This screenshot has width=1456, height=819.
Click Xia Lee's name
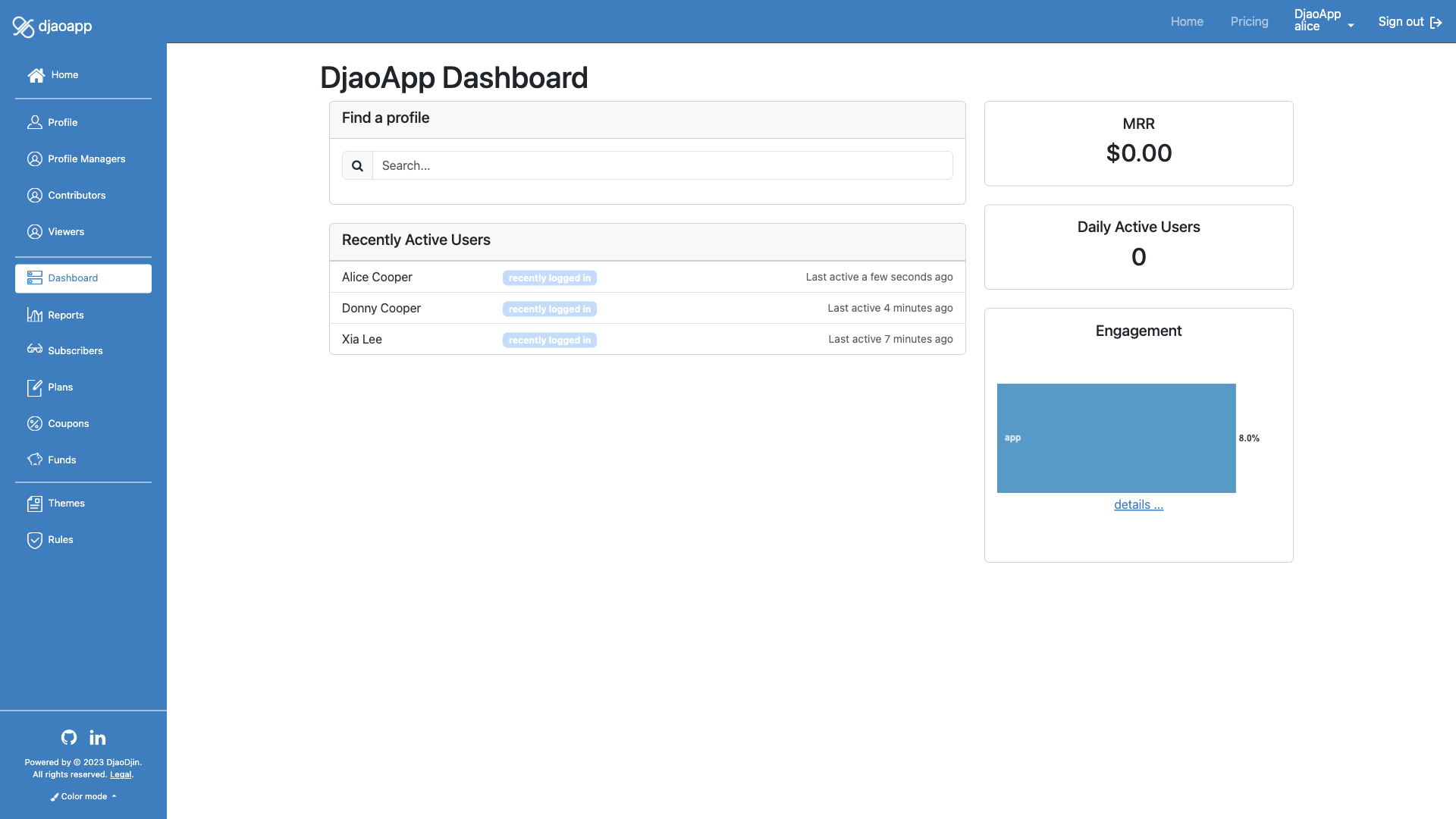pos(362,340)
